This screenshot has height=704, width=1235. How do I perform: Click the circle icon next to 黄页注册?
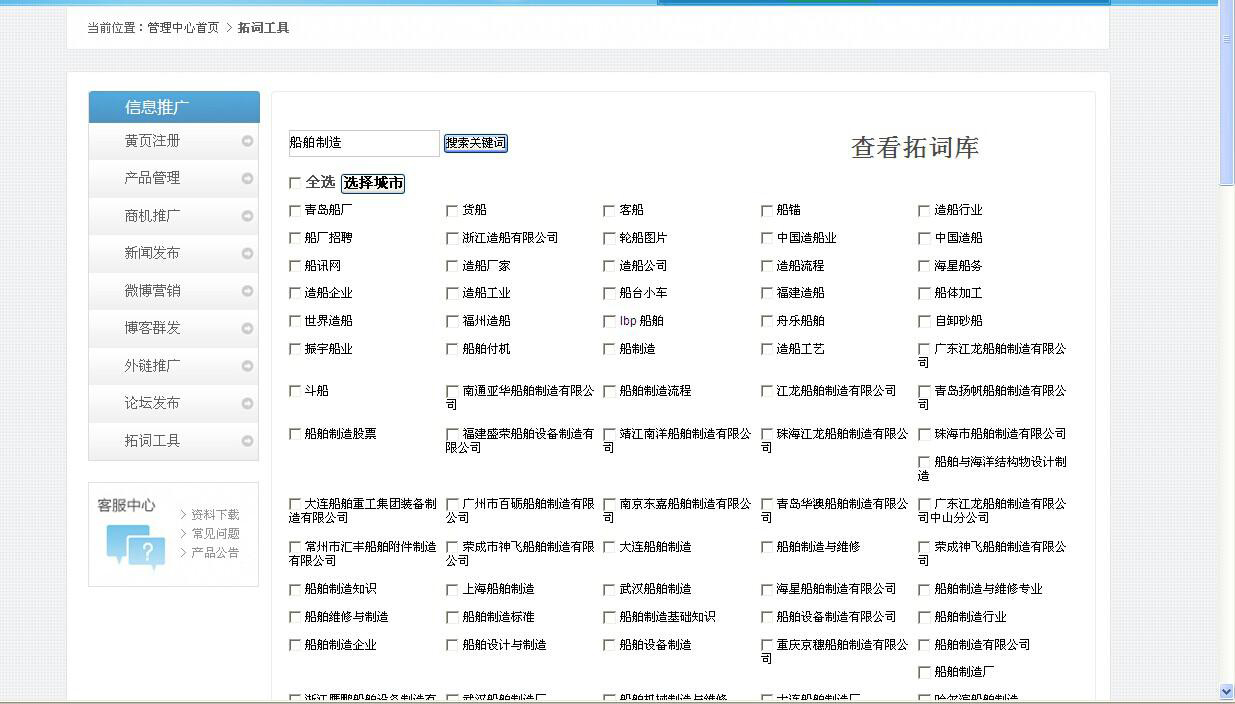coord(246,141)
